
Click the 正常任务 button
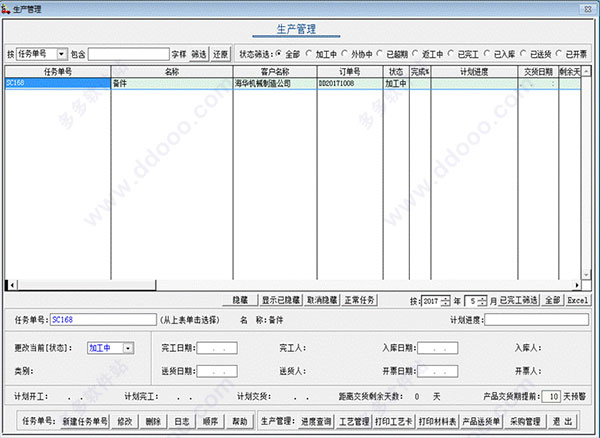359,300
